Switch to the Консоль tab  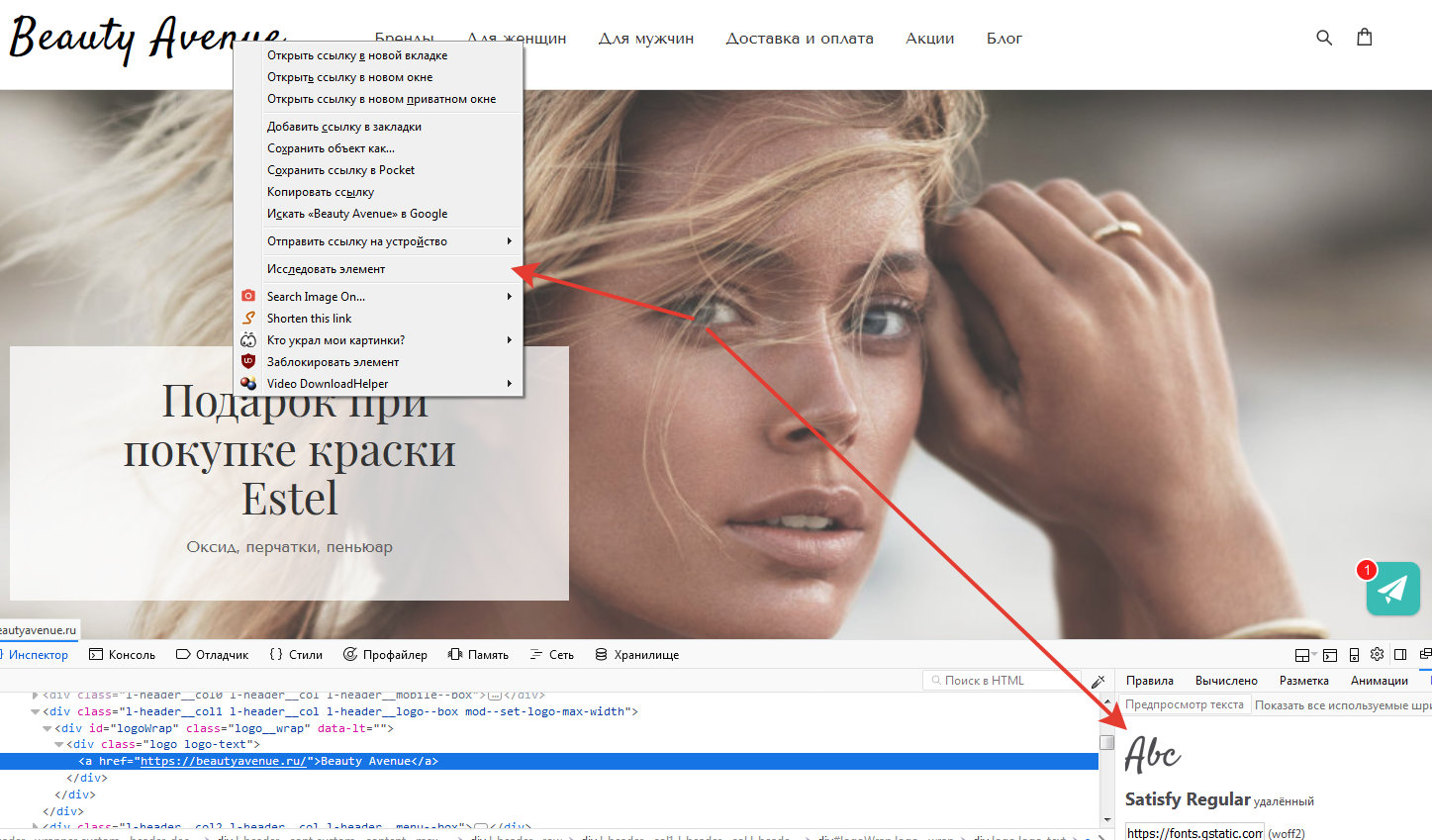122,655
